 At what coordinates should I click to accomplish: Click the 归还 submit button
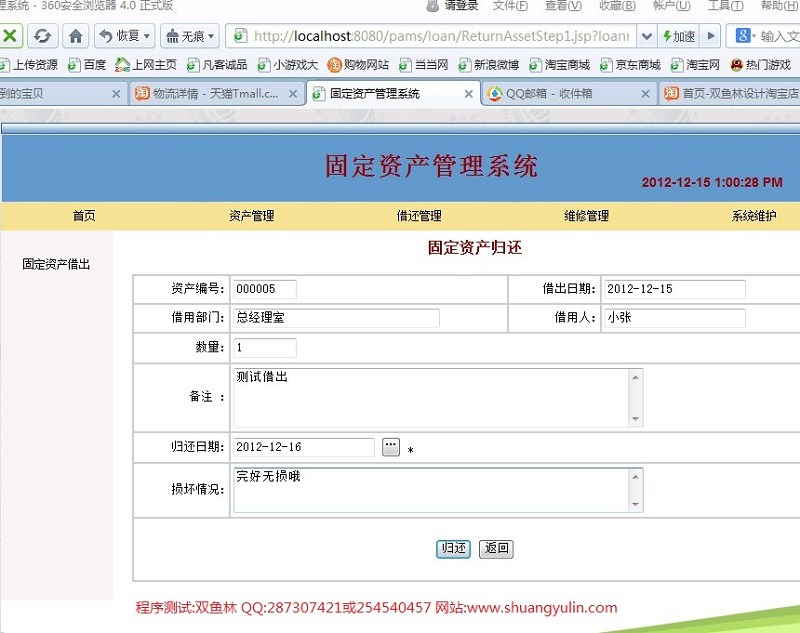[x=453, y=549]
